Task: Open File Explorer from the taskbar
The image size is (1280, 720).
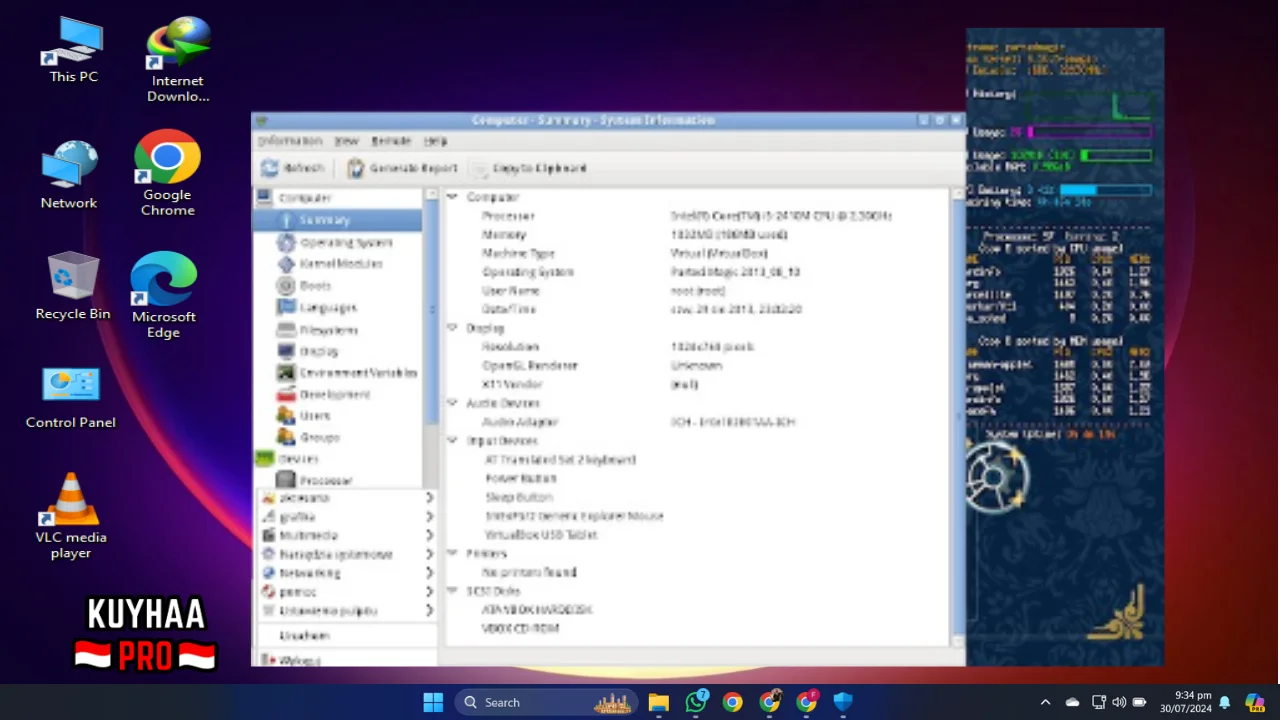Action: [x=658, y=702]
